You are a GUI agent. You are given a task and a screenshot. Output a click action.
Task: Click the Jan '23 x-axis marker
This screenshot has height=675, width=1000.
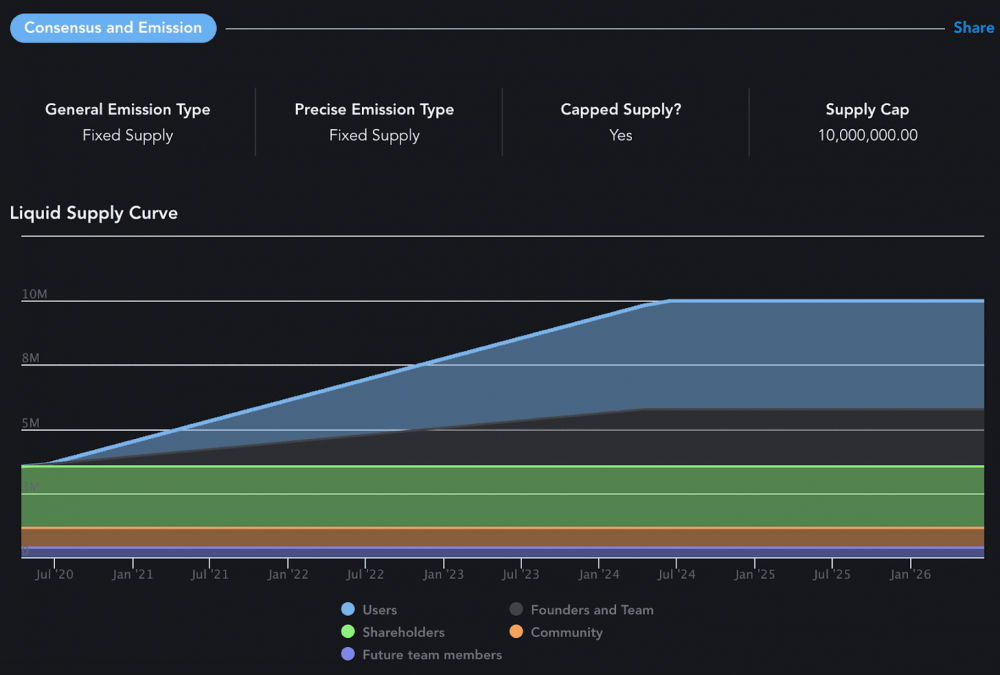[x=443, y=574]
